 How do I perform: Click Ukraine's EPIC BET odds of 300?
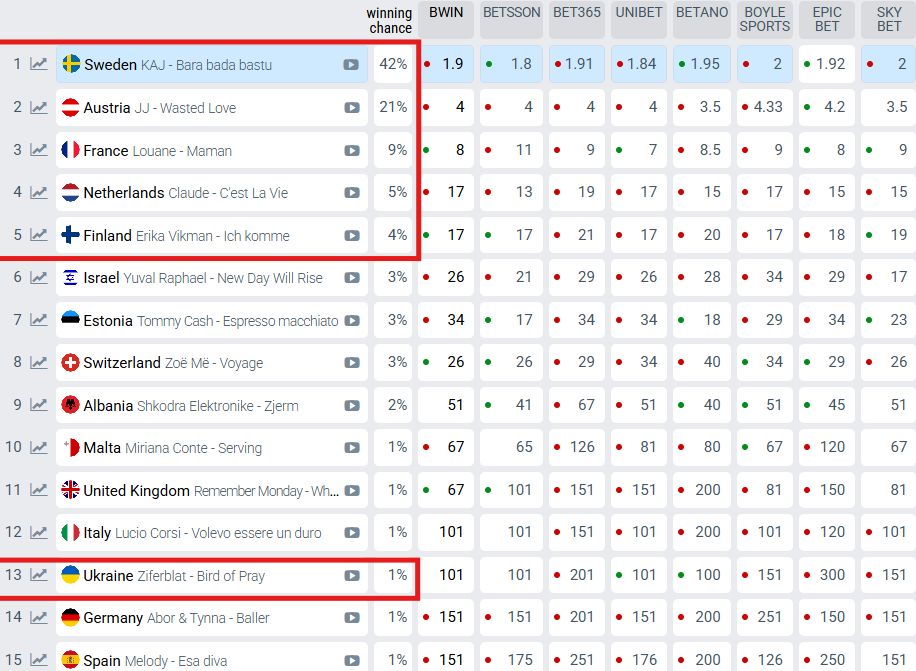coord(830,575)
